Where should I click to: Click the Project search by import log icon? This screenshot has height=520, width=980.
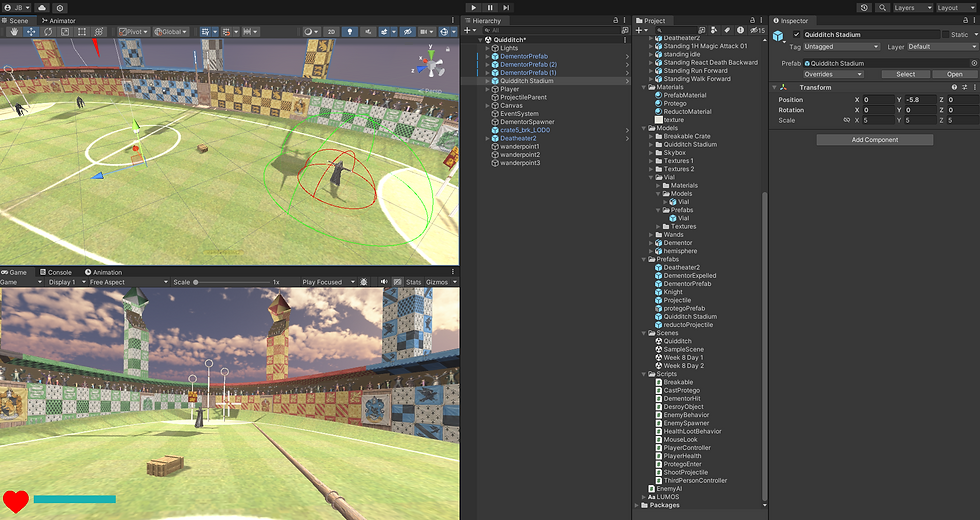741,30
